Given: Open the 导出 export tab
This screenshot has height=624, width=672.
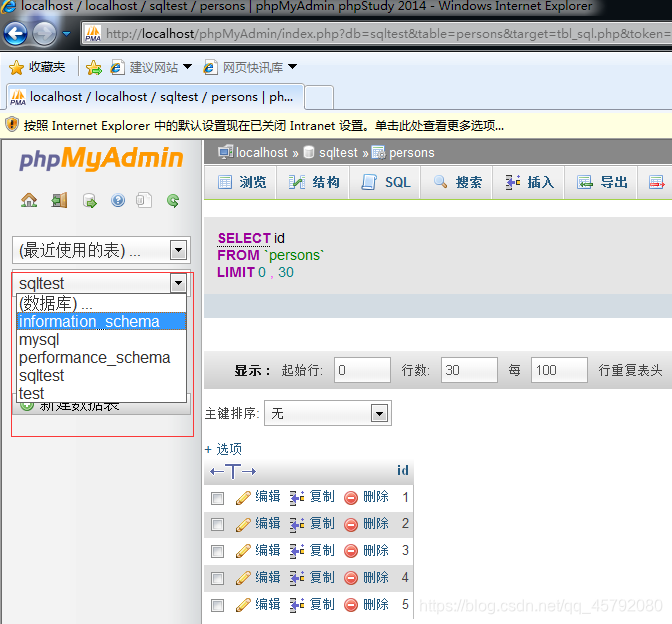Looking at the screenshot, I should click(x=601, y=183).
